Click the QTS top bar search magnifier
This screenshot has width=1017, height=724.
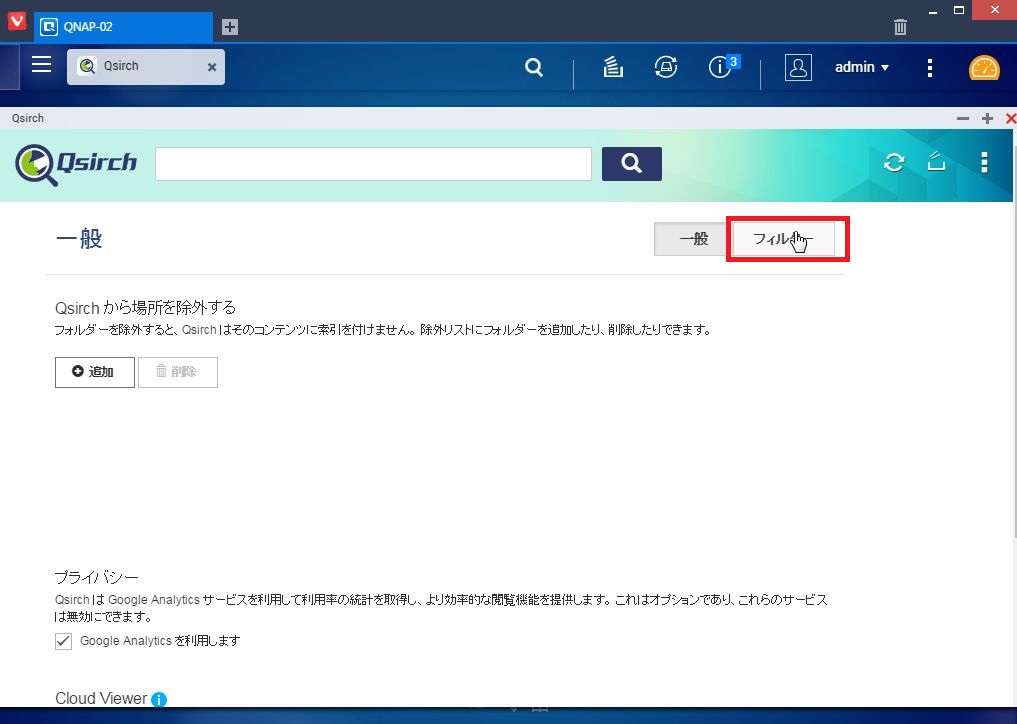point(534,67)
